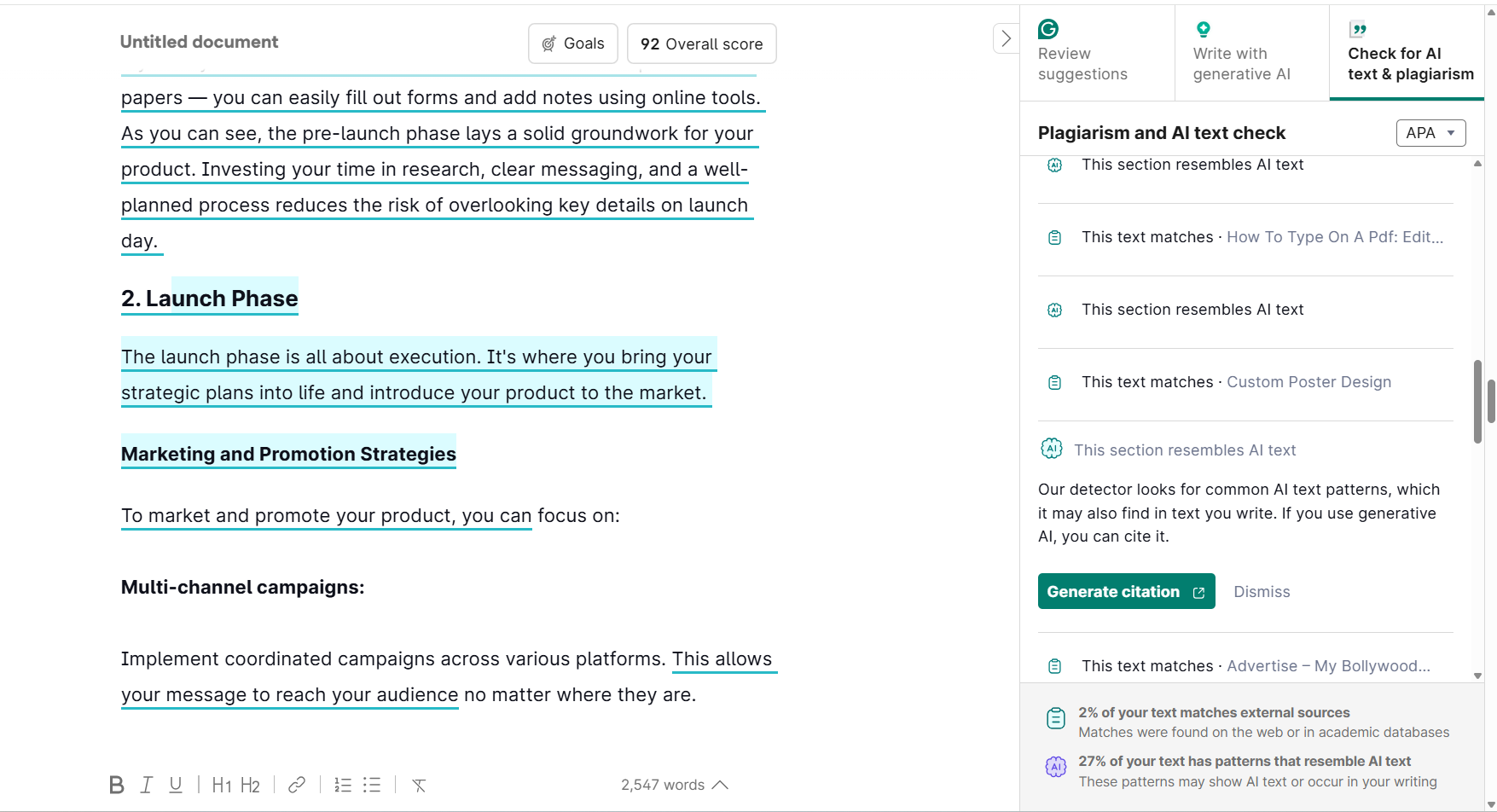Create a bulleted list

click(x=372, y=785)
